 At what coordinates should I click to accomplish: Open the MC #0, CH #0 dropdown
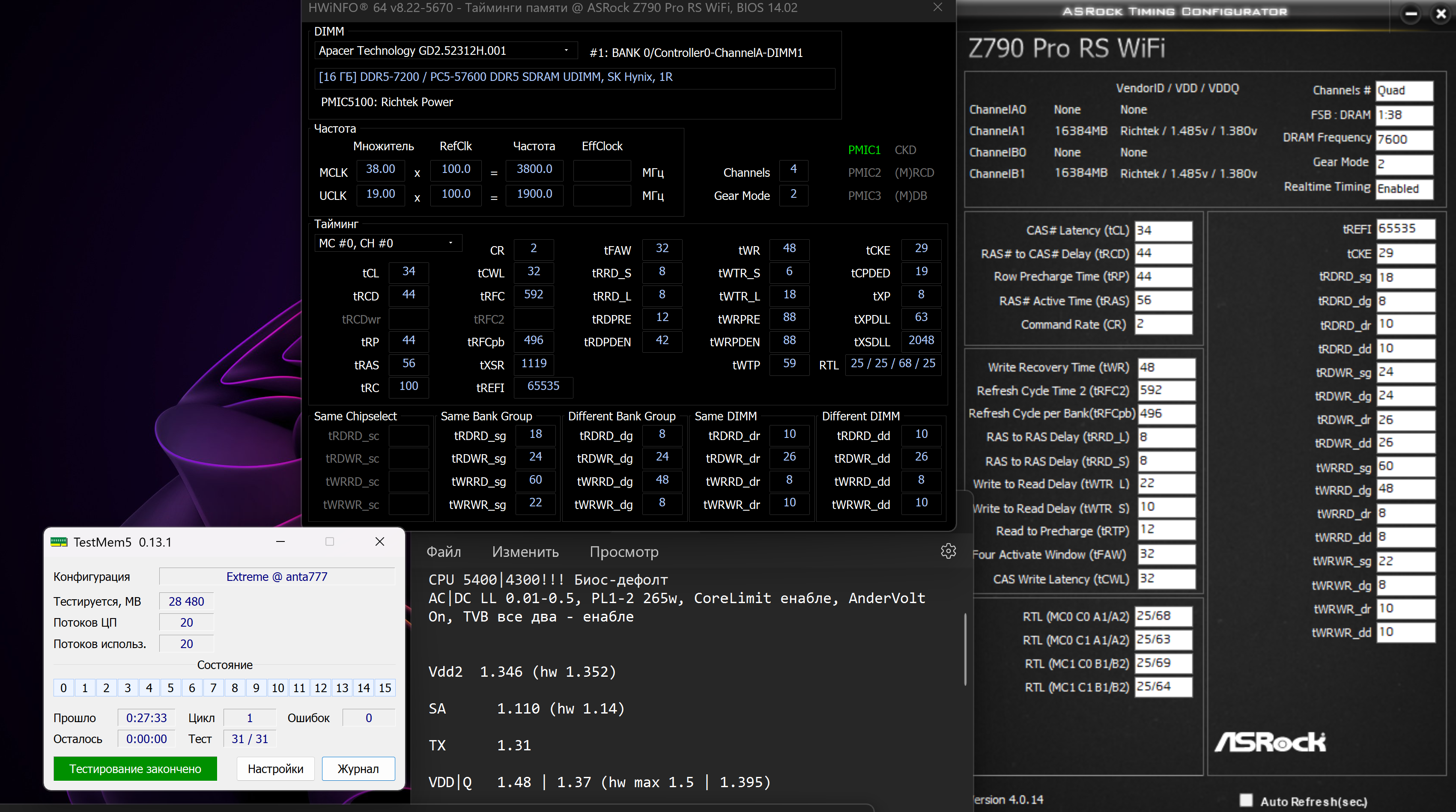pos(451,243)
